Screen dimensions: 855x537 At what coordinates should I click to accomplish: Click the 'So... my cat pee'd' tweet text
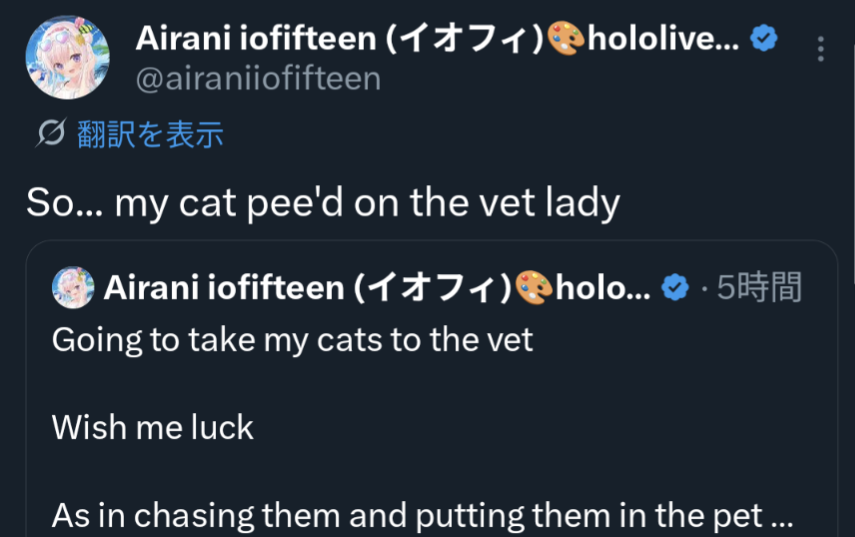click(323, 203)
